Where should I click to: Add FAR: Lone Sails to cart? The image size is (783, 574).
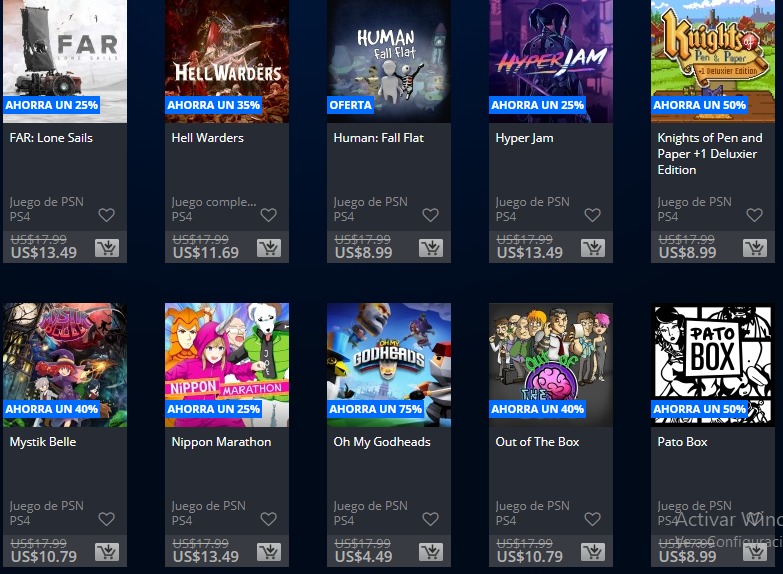[x=107, y=248]
